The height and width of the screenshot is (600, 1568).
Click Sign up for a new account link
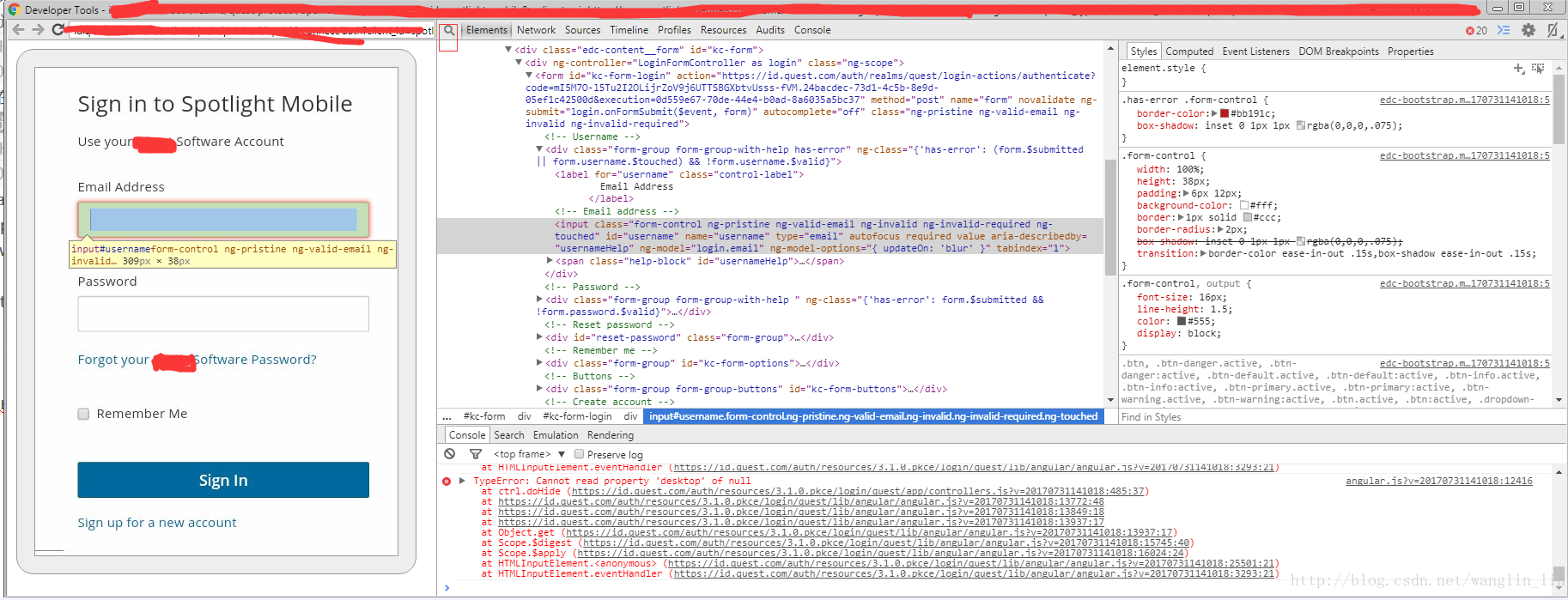[x=157, y=523]
